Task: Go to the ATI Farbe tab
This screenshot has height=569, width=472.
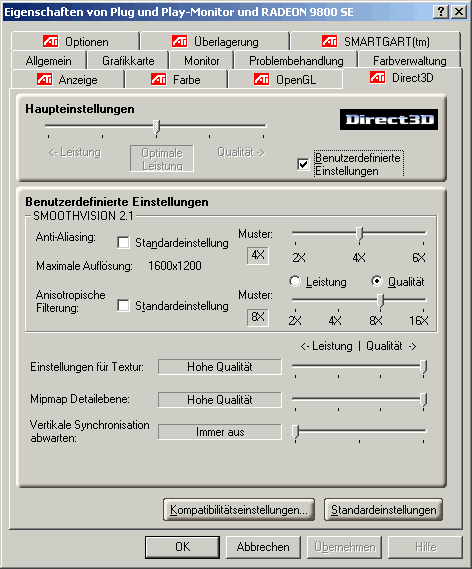Action: pyautogui.click(x=176, y=79)
